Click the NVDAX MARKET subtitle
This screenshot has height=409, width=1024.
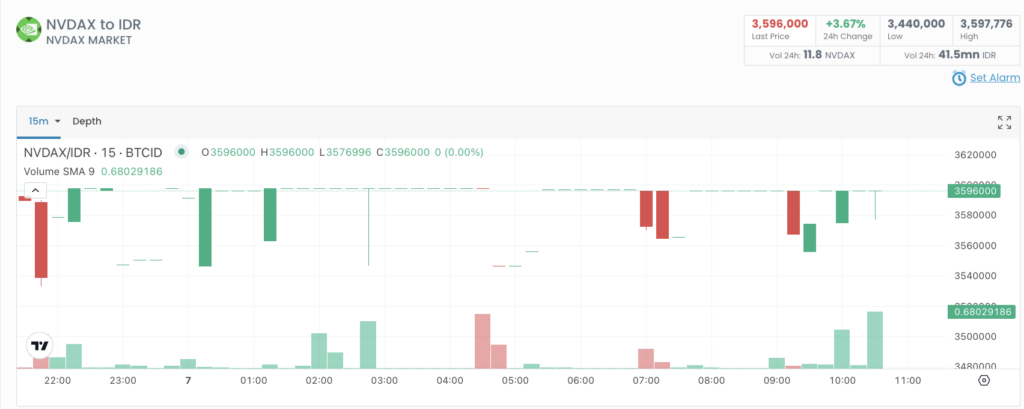click(x=89, y=41)
